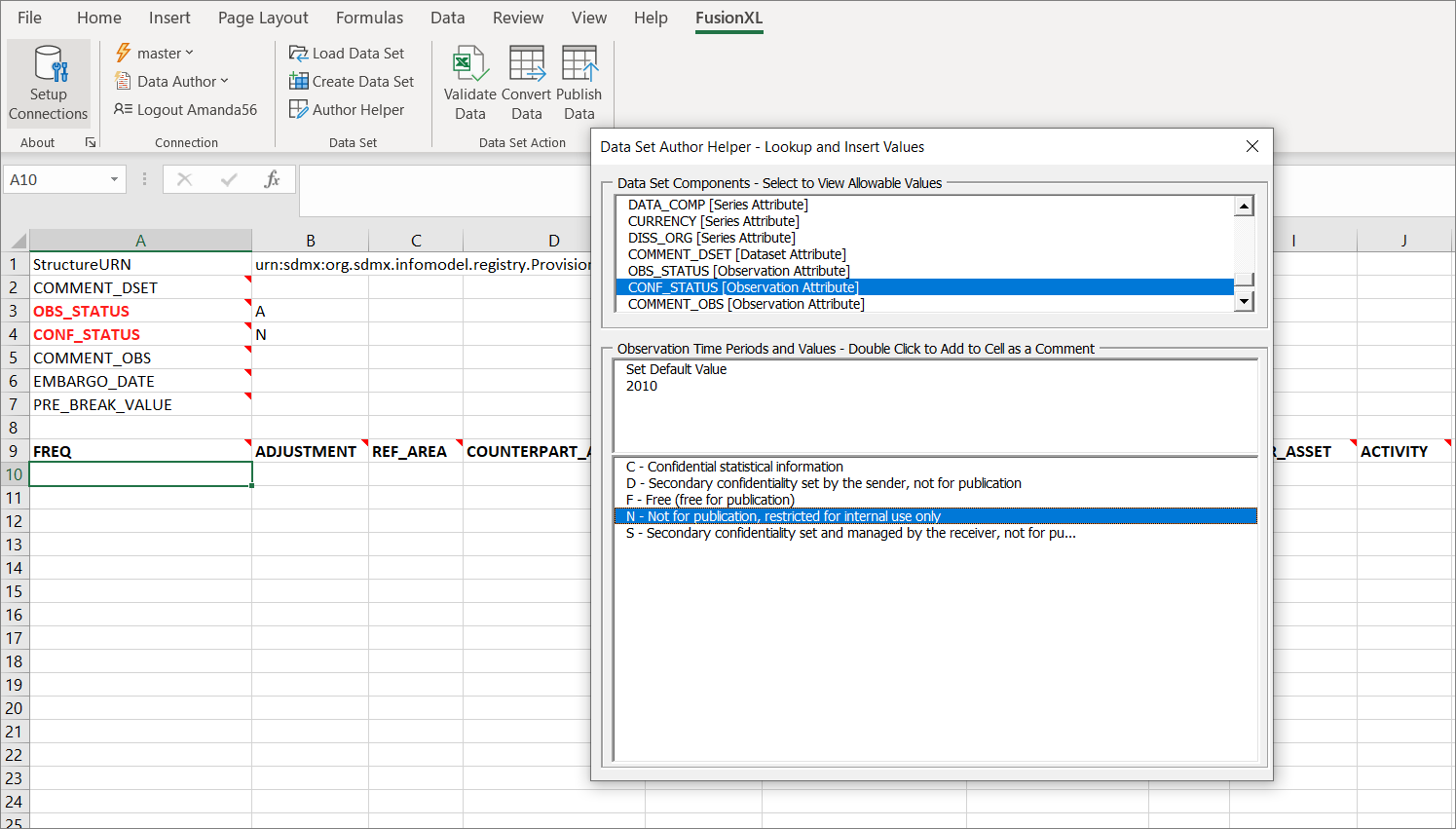Viewport: 1456px width, 829px height.
Task: Click the master branch lightning icon
Action: point(124,53)
